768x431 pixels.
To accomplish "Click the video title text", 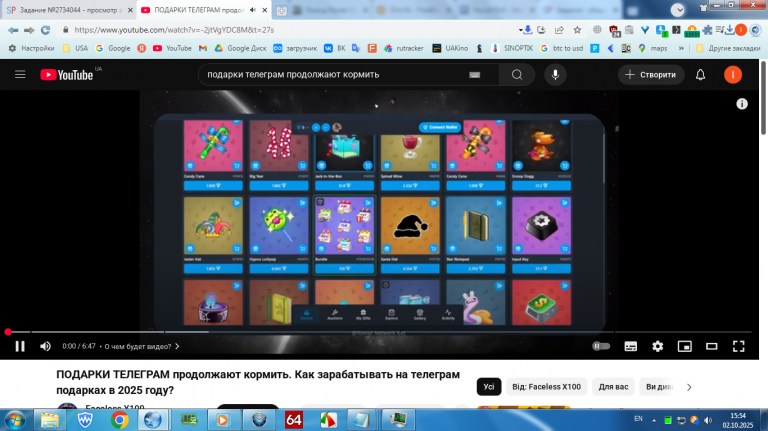I will [258, 382].
